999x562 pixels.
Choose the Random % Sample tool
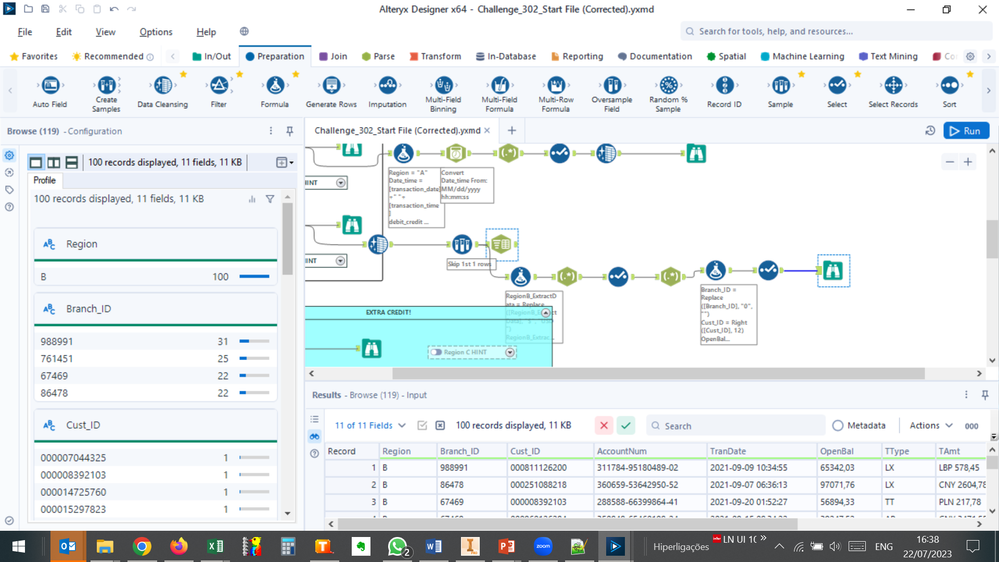click(668, 94)
